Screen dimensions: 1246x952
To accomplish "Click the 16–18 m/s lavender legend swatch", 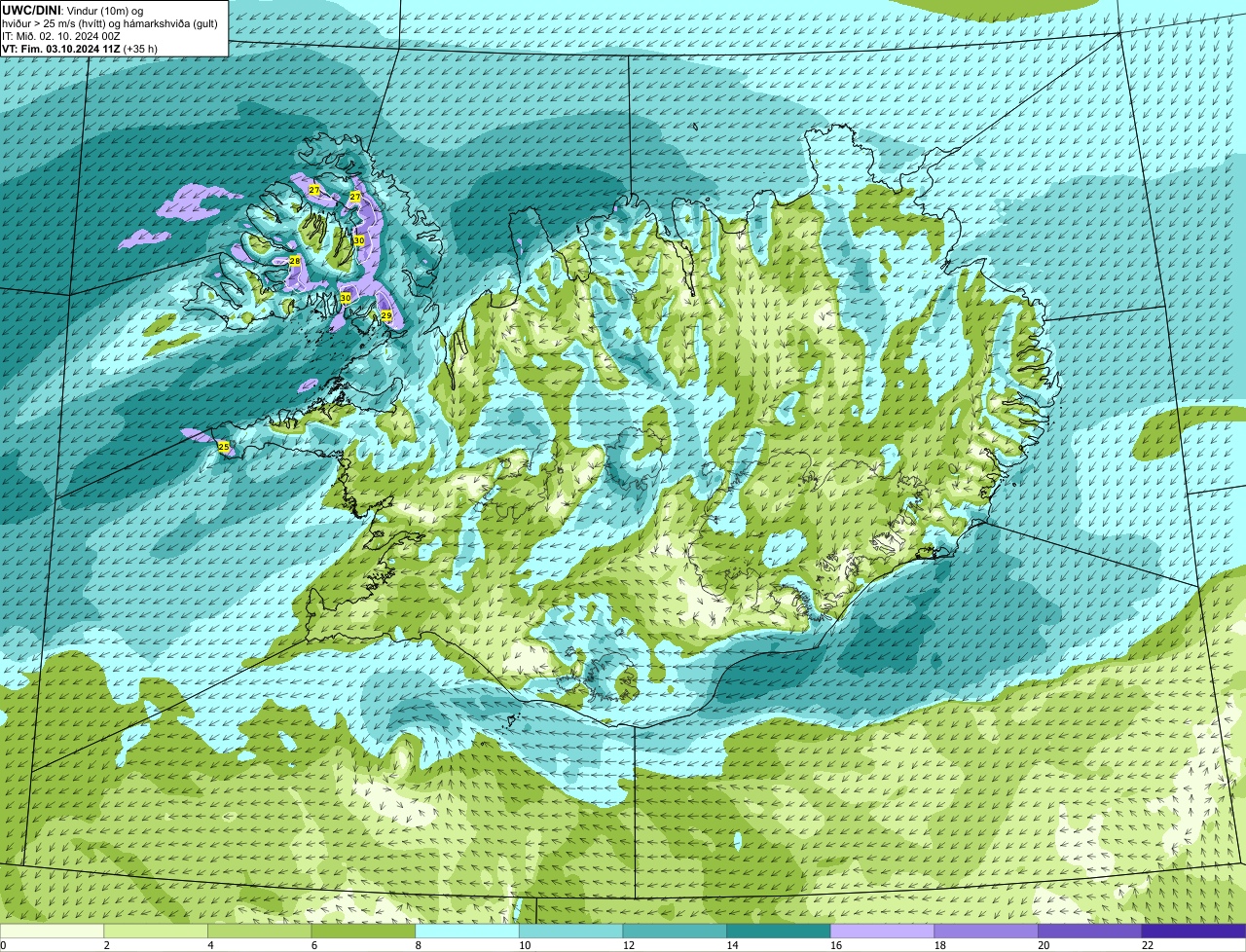I will click(882, 931).
